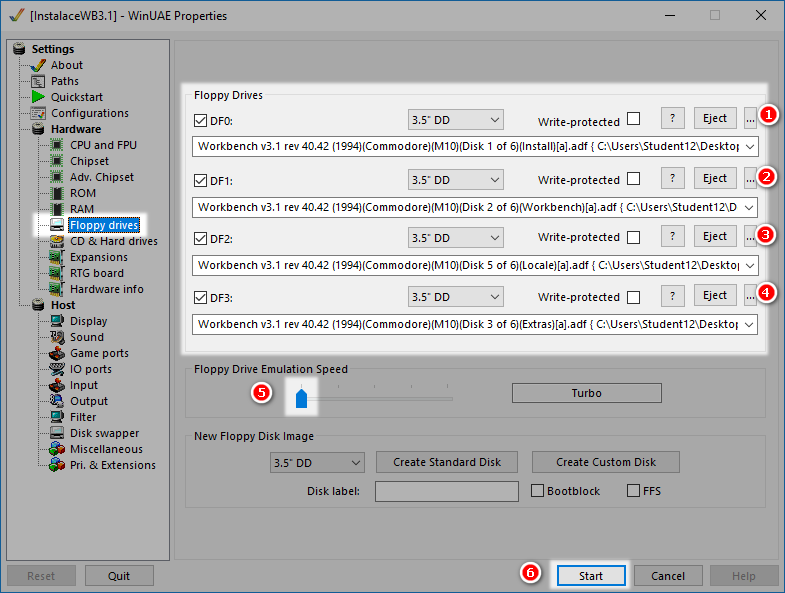This screenshot has height=593, width=785.
Task: Click the IO ports icon
Action: (x=57, y=369)
